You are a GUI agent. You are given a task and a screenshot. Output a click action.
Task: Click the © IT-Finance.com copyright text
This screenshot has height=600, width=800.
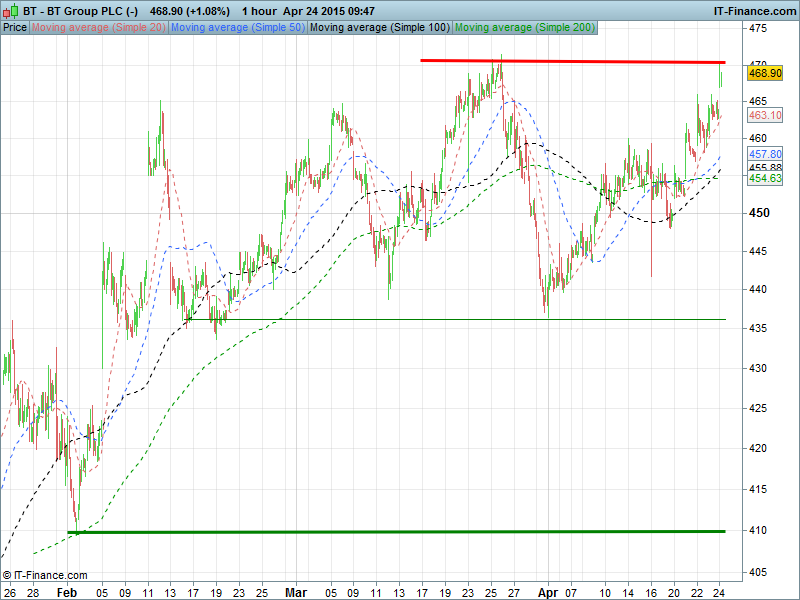point(45,575)
